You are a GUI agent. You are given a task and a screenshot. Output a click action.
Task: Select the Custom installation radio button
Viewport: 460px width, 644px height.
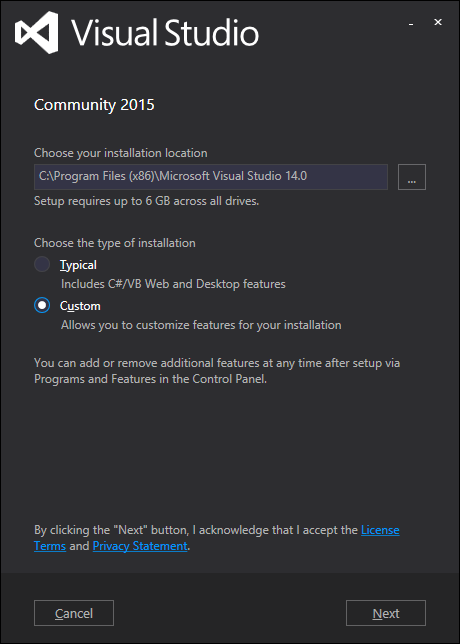[42, 306]
